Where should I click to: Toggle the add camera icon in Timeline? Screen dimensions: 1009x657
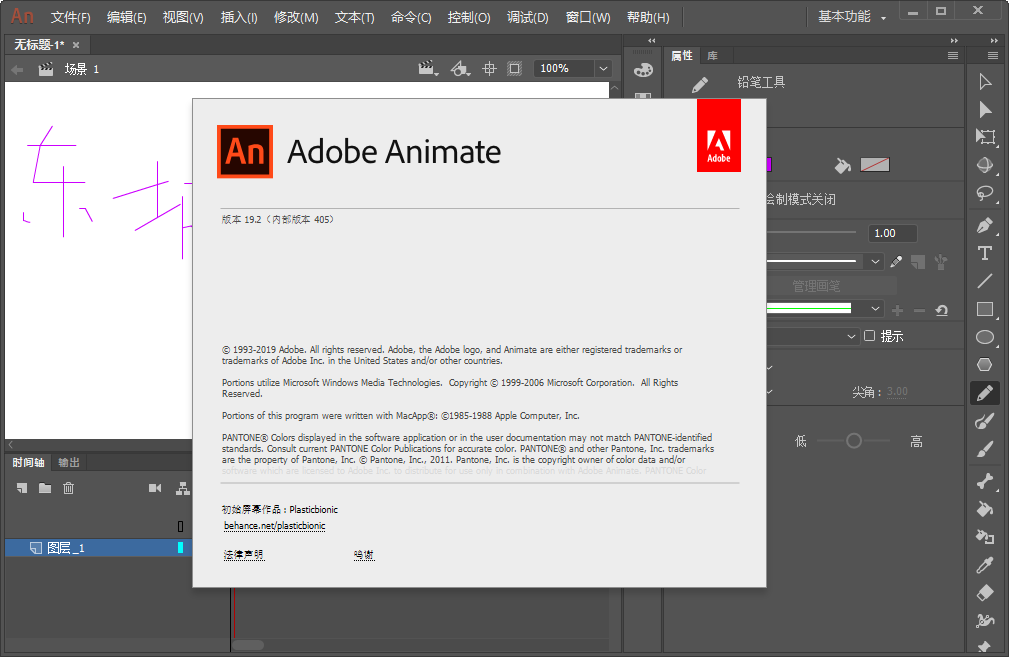[x=156, y=488]
